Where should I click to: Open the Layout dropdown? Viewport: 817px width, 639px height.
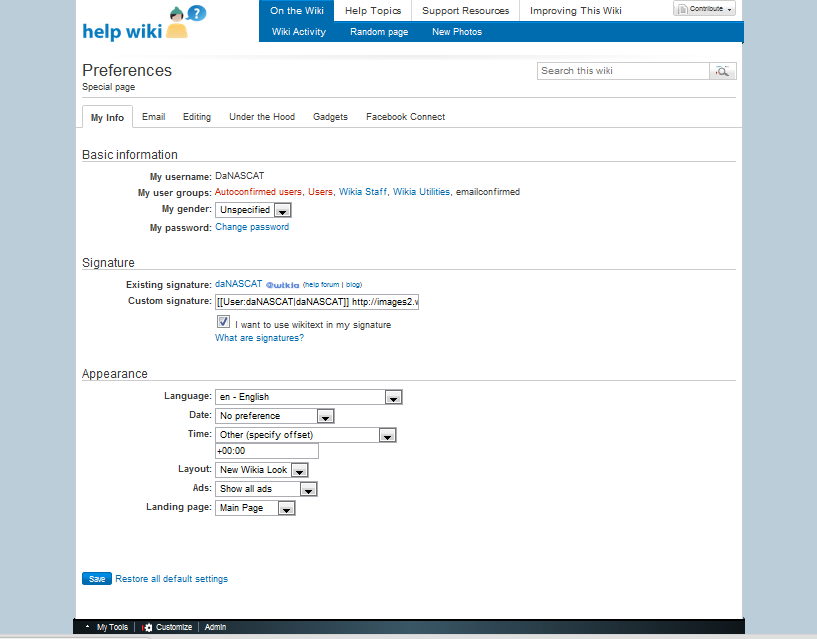pos(263,470)
